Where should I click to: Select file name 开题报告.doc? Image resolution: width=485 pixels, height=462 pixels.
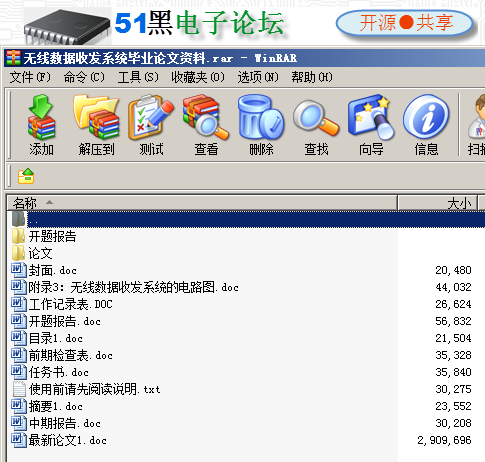(64, 321)
